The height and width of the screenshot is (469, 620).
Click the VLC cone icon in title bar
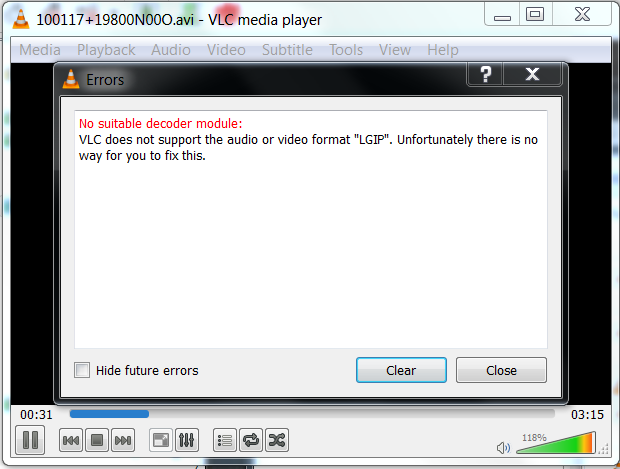coord(21,19)
